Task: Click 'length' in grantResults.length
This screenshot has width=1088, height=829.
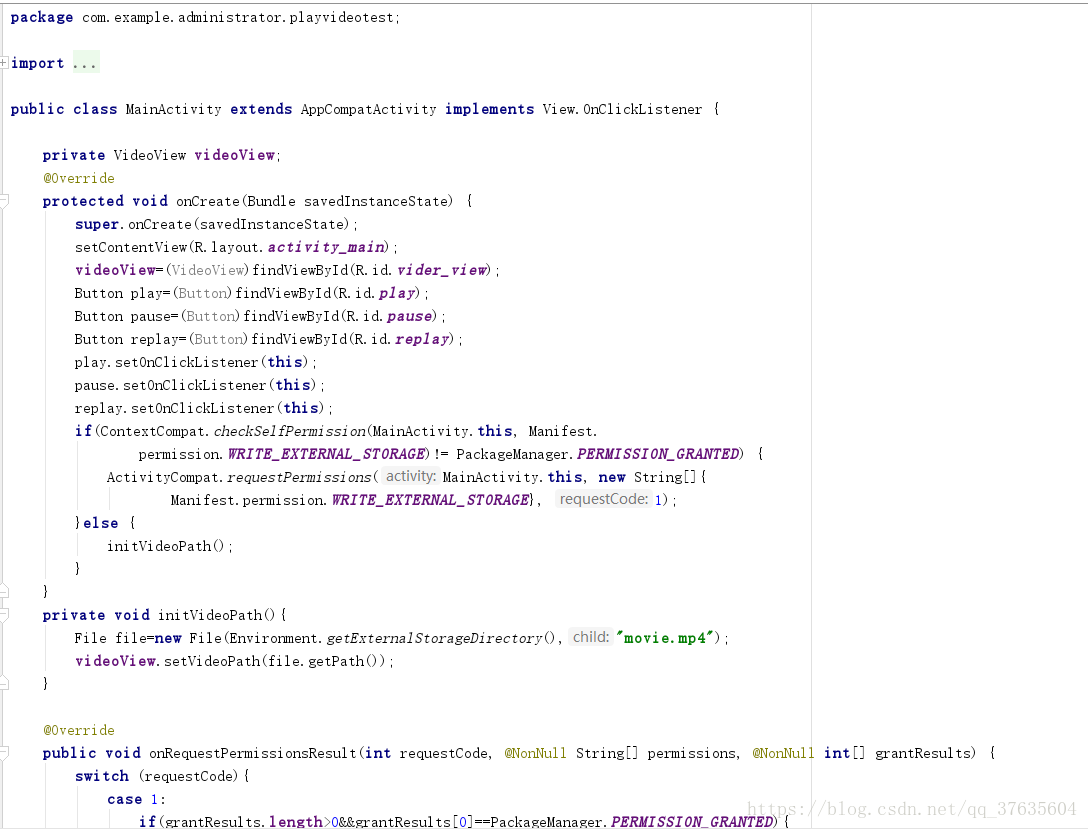Action: (296, 822)
